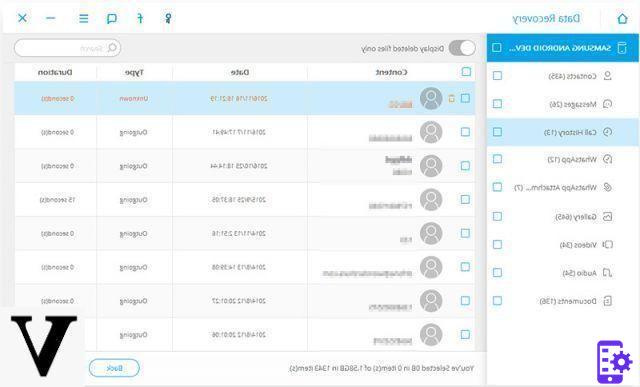Viewport: 640px width, 387px height.
Task: Check the Contacts (435) checkbox
Action: coord(497,76)
